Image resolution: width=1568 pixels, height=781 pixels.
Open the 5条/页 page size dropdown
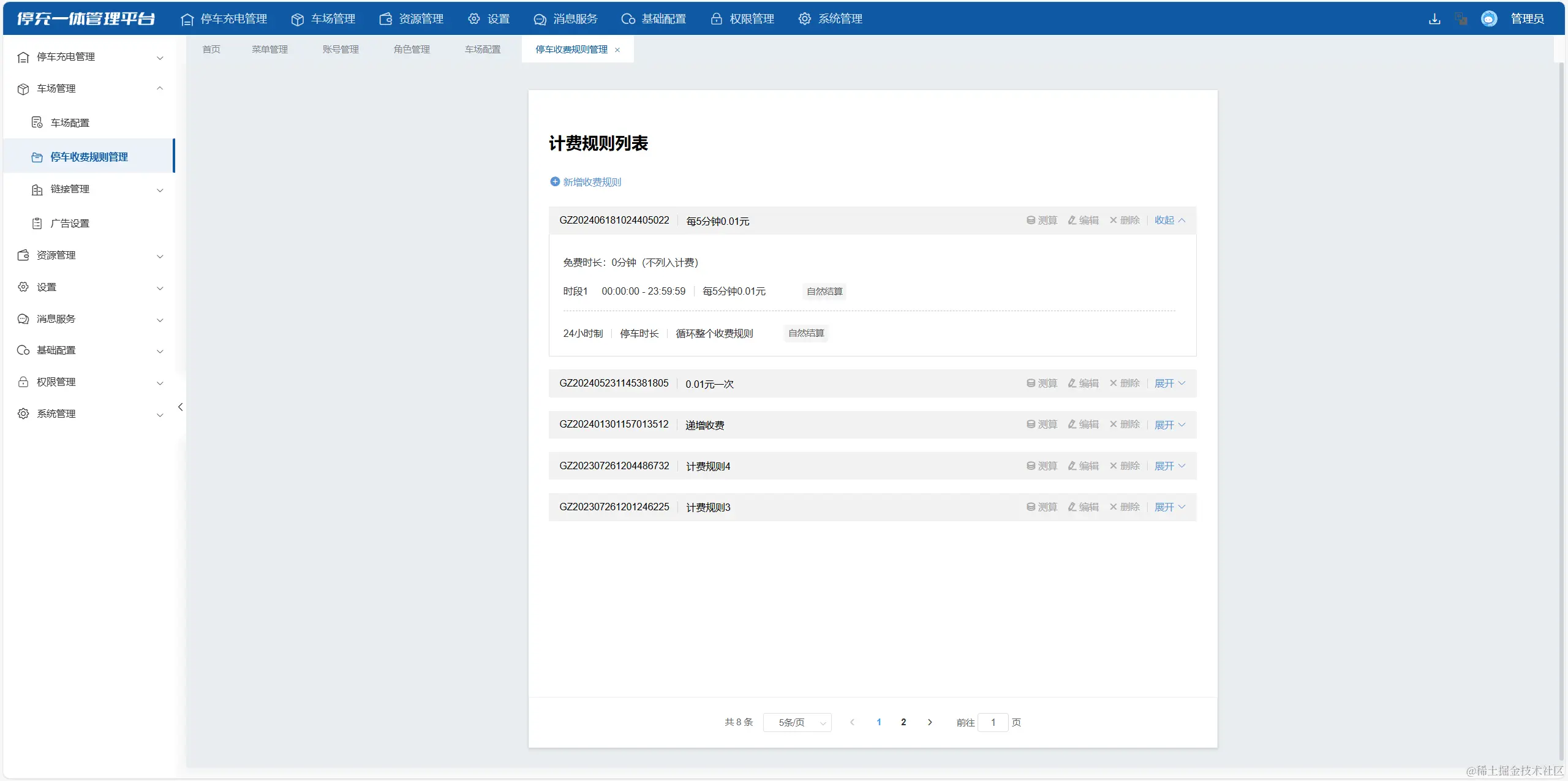pos(797,723)
